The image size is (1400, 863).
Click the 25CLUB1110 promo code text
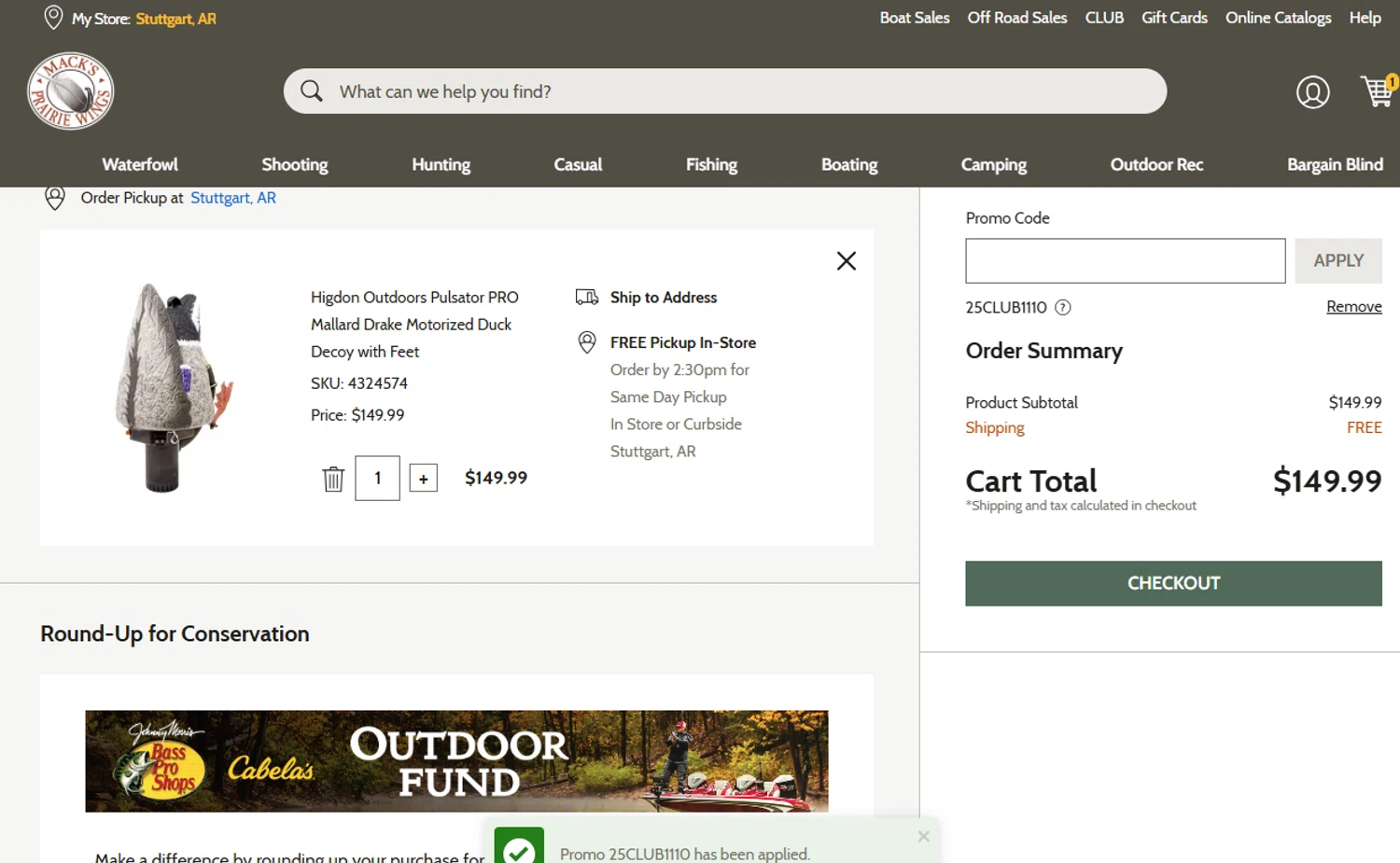point(1006,307)
